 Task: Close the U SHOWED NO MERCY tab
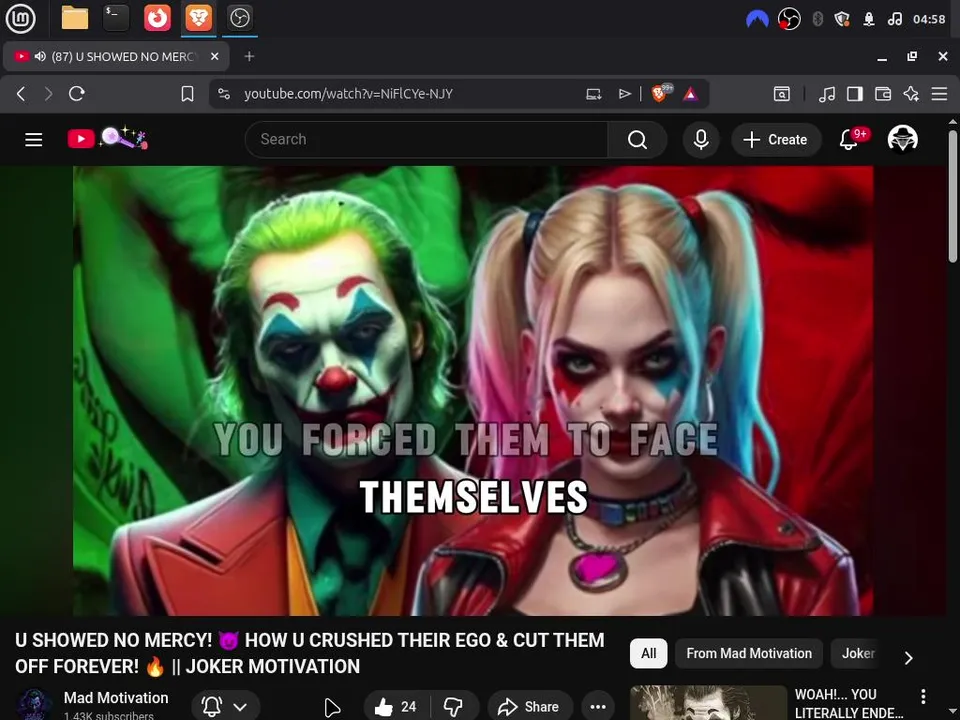point(214,56)
